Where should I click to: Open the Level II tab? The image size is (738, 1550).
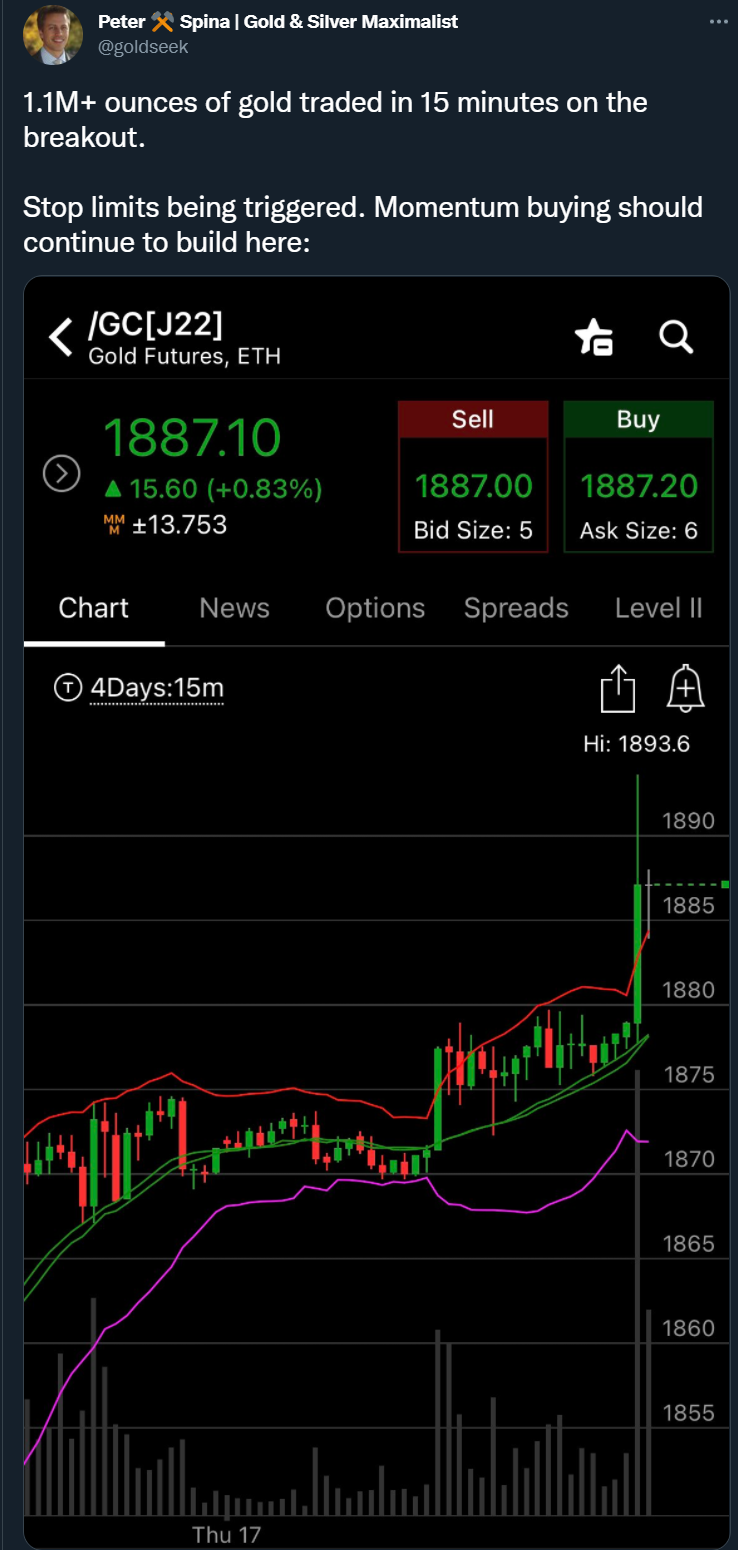point(658,608)
